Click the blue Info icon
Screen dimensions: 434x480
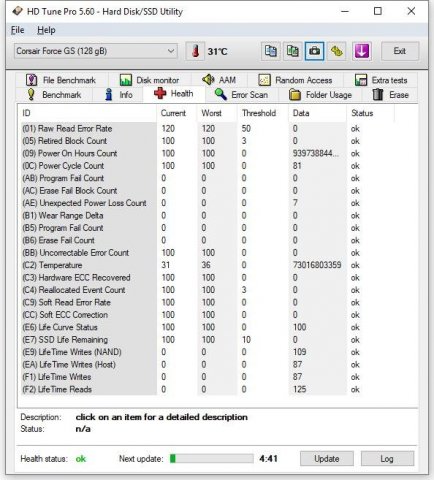[x=109, y=95]
